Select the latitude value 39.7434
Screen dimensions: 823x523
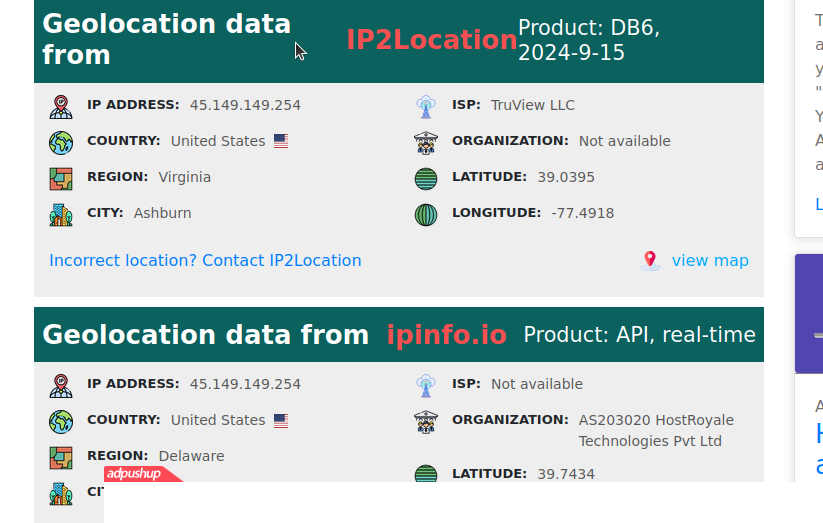566,474
